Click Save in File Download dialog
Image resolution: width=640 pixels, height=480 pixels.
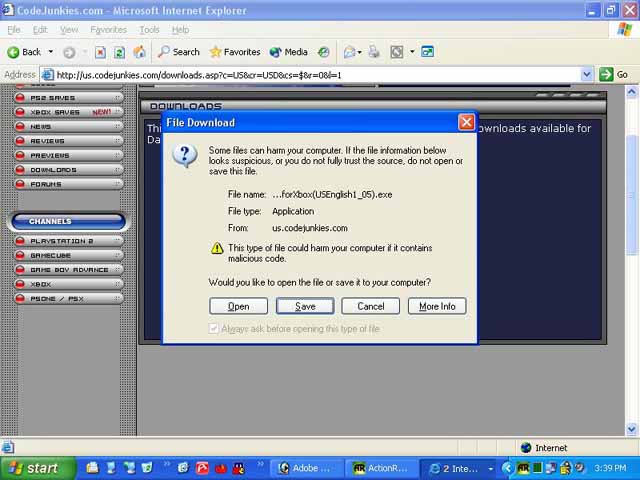(x=305, y=306)
